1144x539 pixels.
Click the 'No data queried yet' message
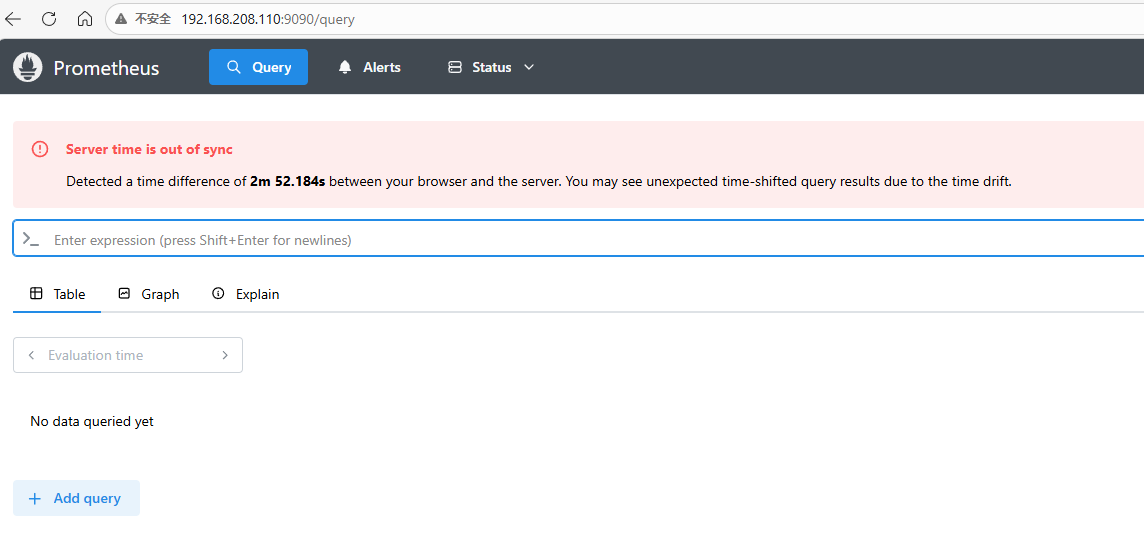pos(92,422)
